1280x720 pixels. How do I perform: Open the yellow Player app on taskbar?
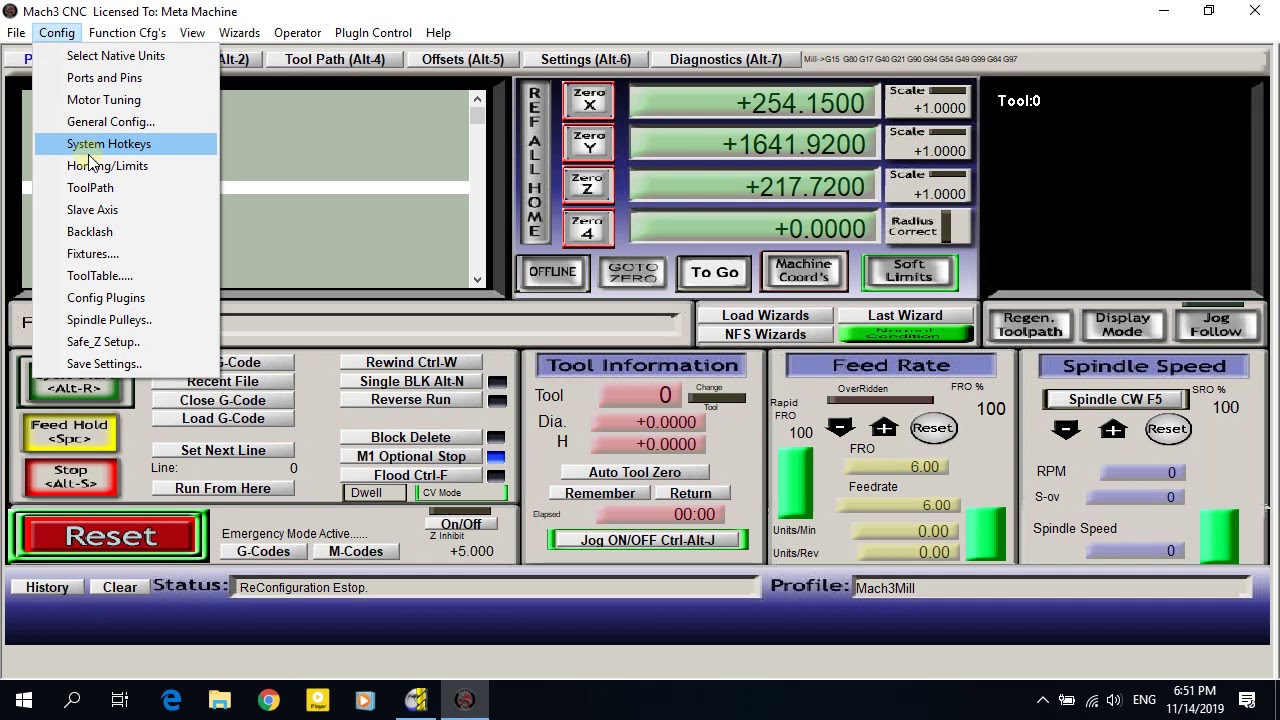tap(317, 700)
